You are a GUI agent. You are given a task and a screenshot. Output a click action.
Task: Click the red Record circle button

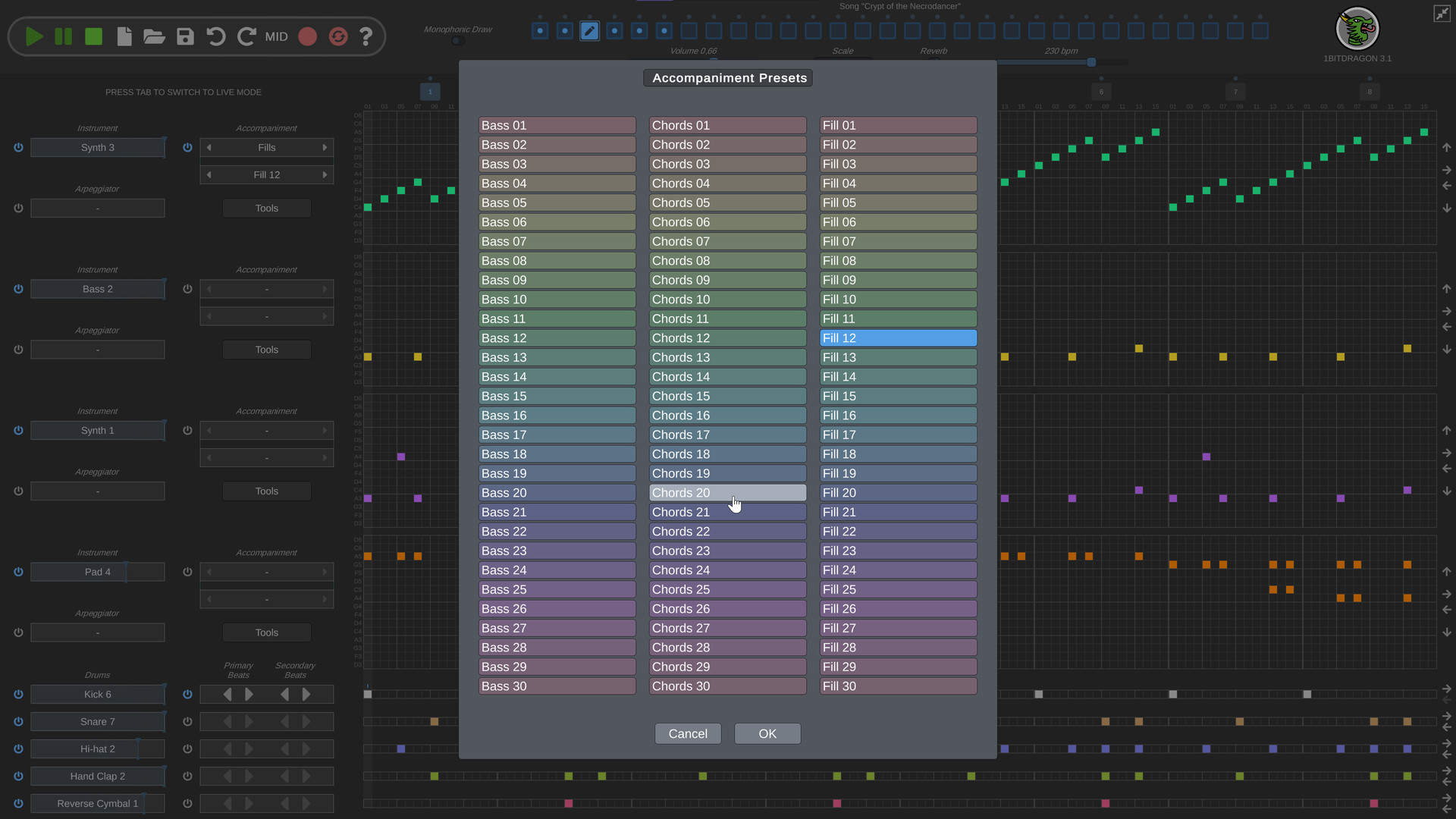point(307,36)
